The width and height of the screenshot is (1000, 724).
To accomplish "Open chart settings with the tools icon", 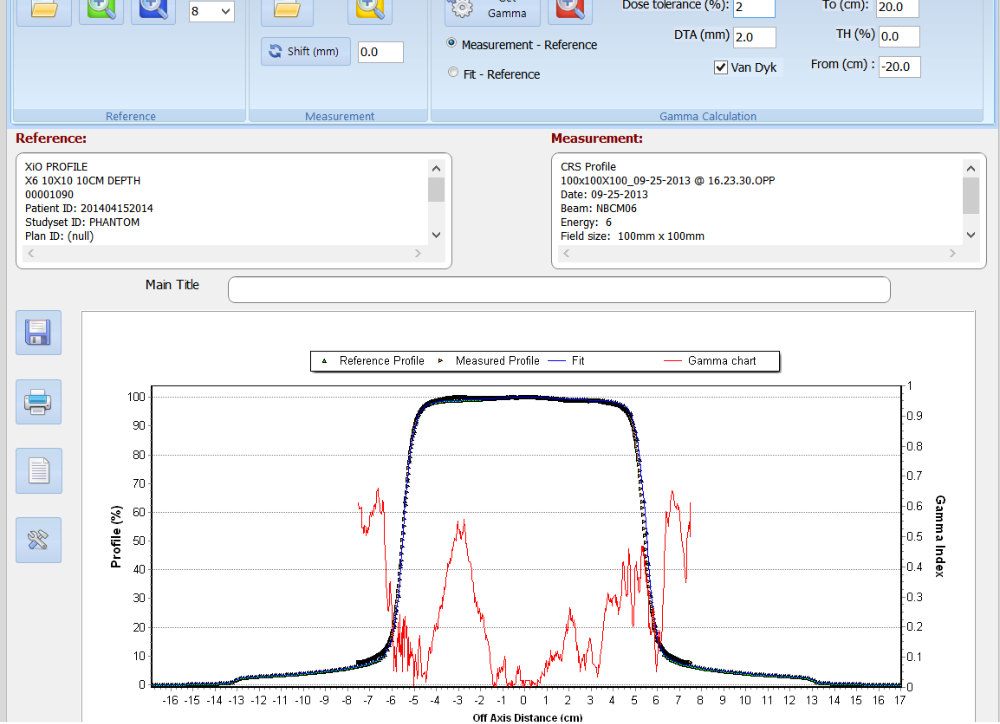I will tap(39, 540).
